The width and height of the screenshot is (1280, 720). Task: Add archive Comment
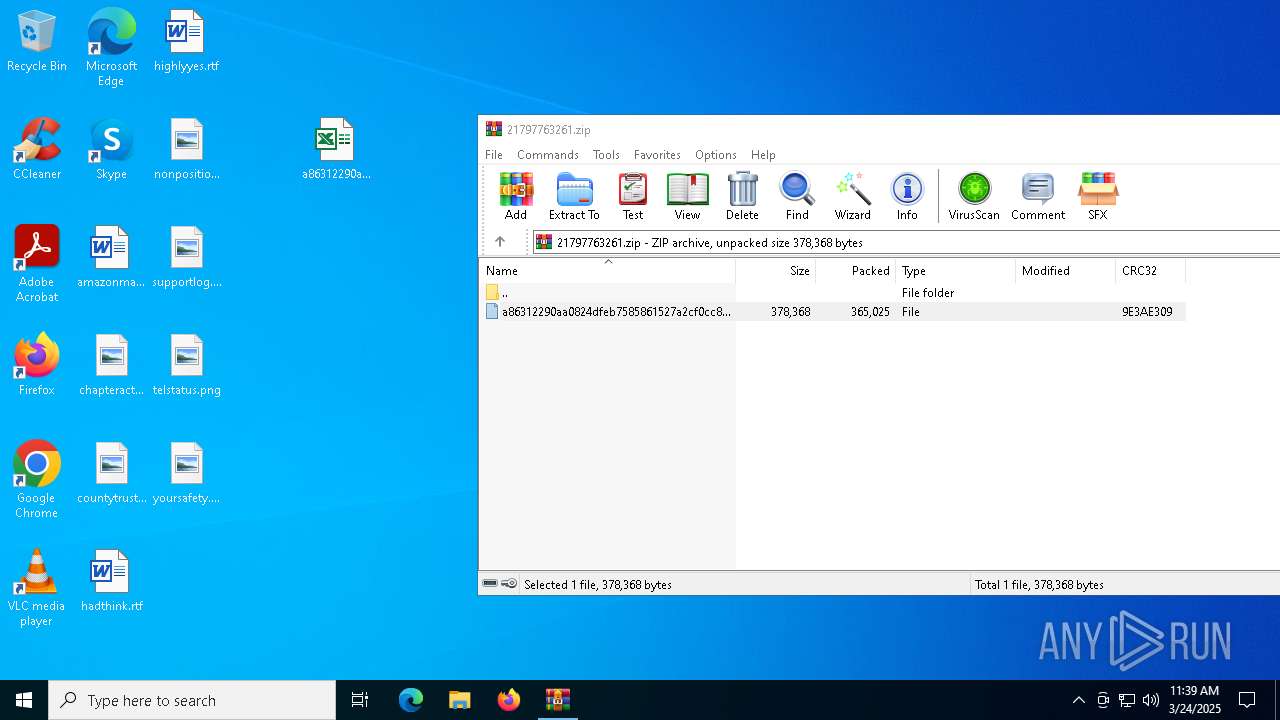pyautogui.click(x=1038, y=196)
